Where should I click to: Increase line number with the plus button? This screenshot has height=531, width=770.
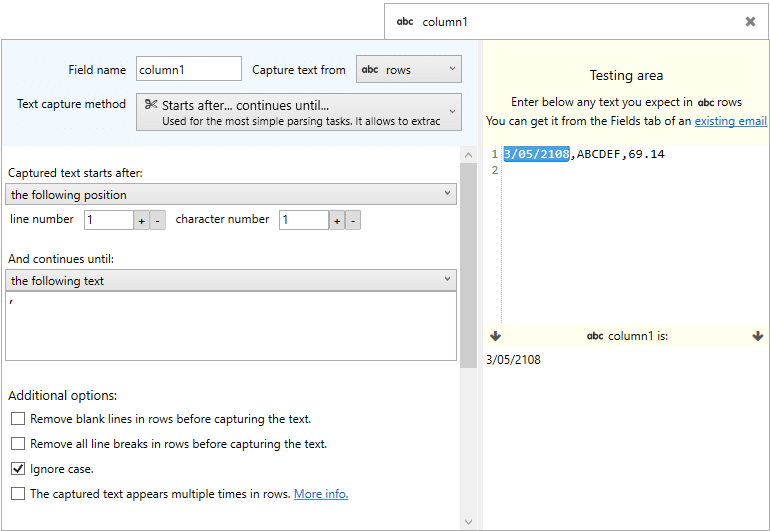point(141,221)
